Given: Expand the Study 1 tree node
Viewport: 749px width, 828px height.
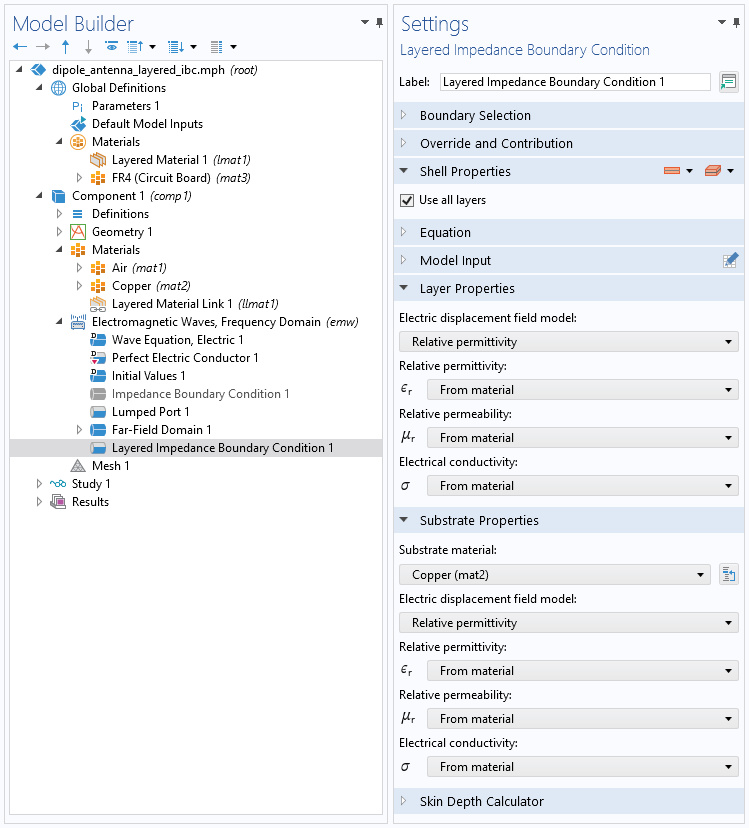Looking at the screenshot, I should point(39,484).
